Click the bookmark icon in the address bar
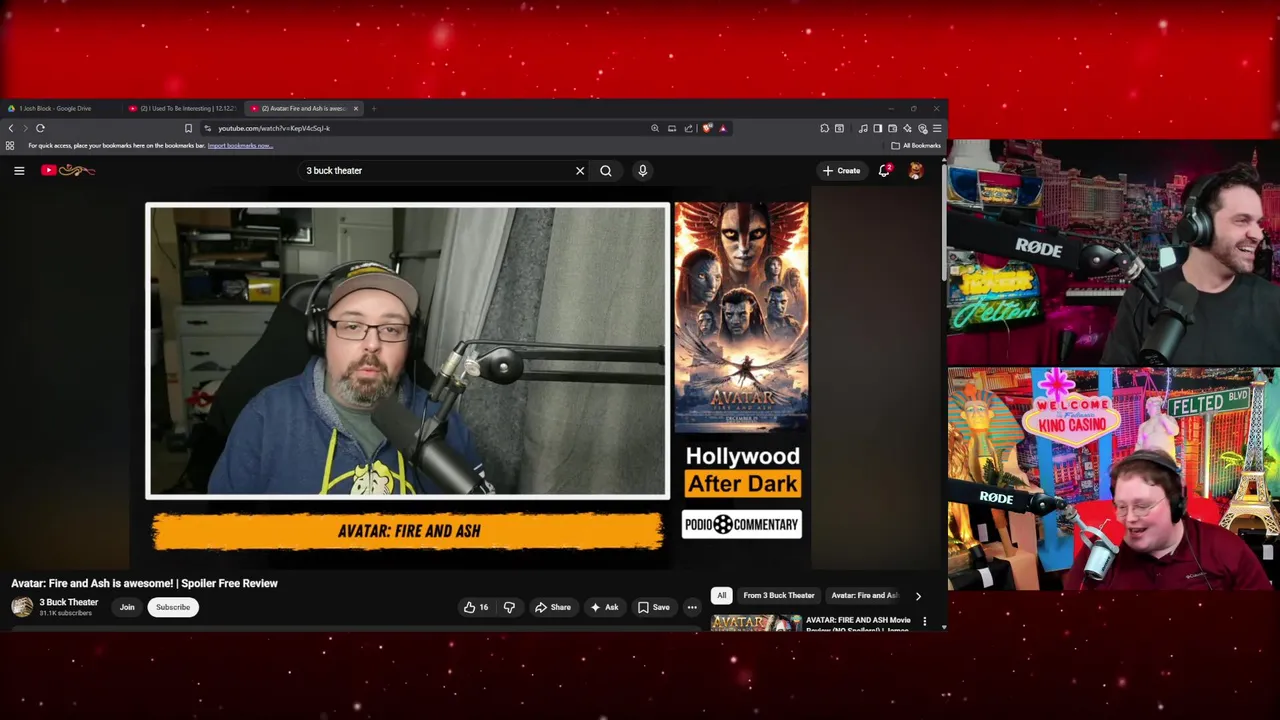Image resolution: width=1280 pixels, height=720 pixels. click(188, 128)
